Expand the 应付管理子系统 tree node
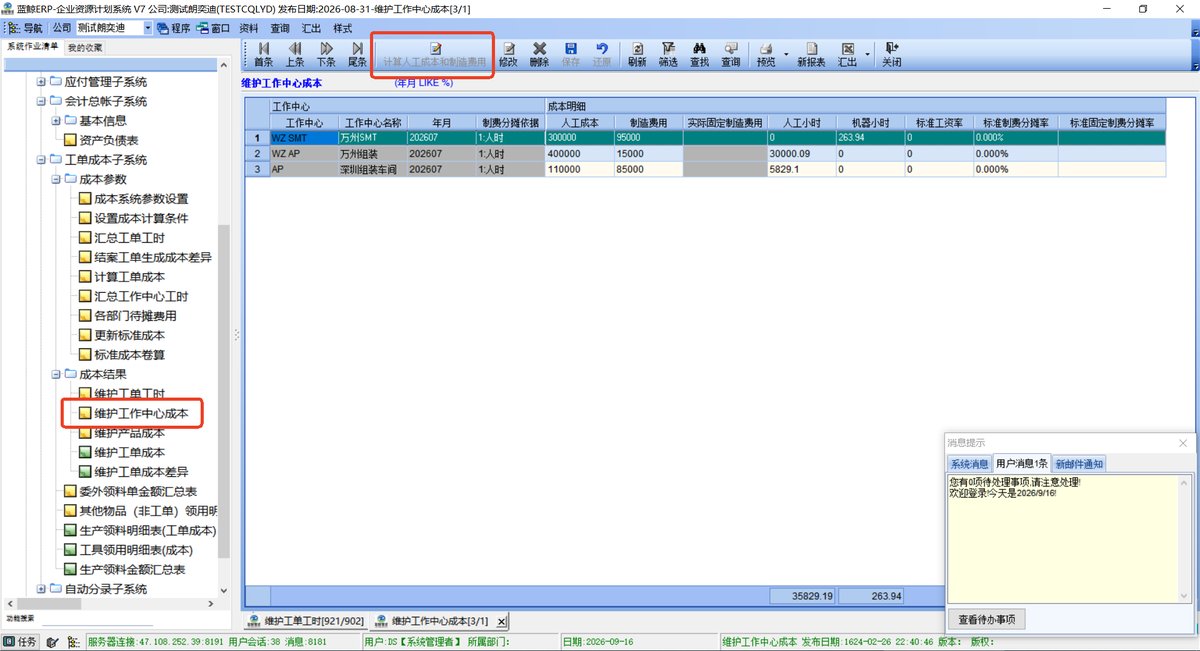This screenshot has width=1200, height=651. (41, 82)
